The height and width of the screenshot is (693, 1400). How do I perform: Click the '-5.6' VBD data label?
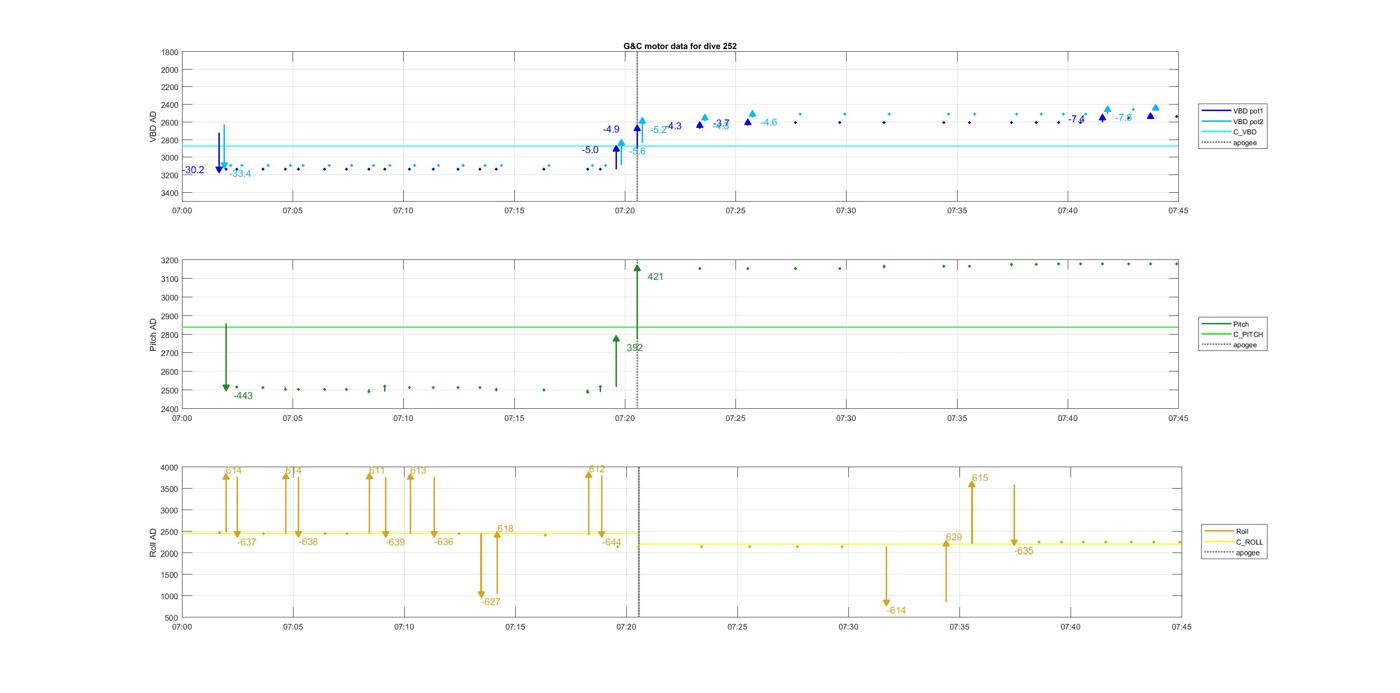[x=637, y=151]
